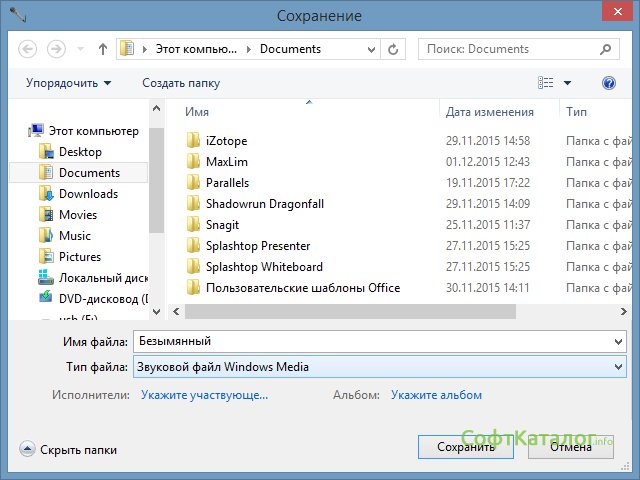Image resolution: width=640 pixels, height=480 pixels.
Task: Open the Упорядочить menu
Action: coord(68,83)
